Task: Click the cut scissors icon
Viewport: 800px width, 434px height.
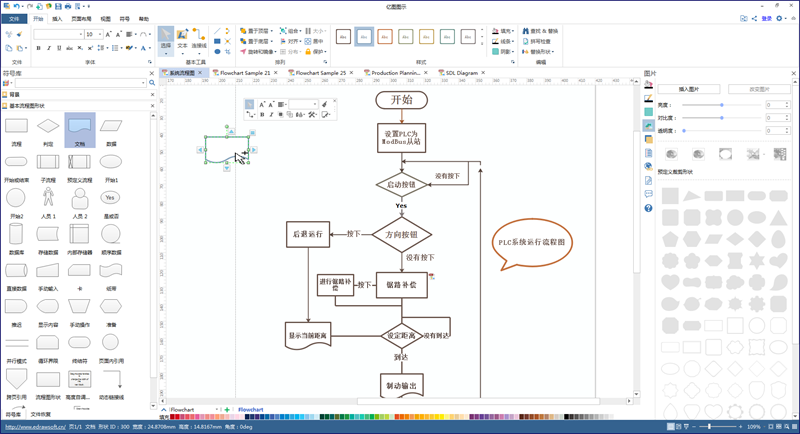Action: tap(9, 34)
